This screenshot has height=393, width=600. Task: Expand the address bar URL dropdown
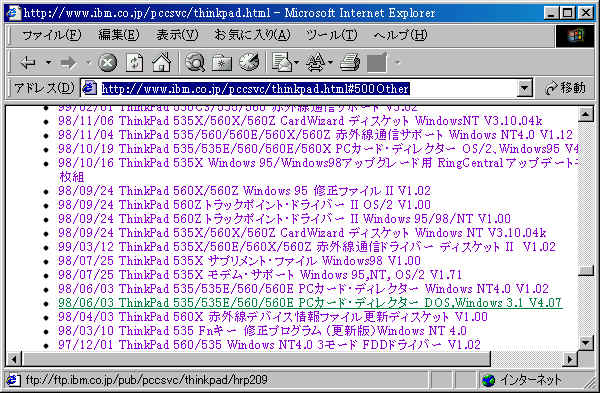tap(524, 88)
